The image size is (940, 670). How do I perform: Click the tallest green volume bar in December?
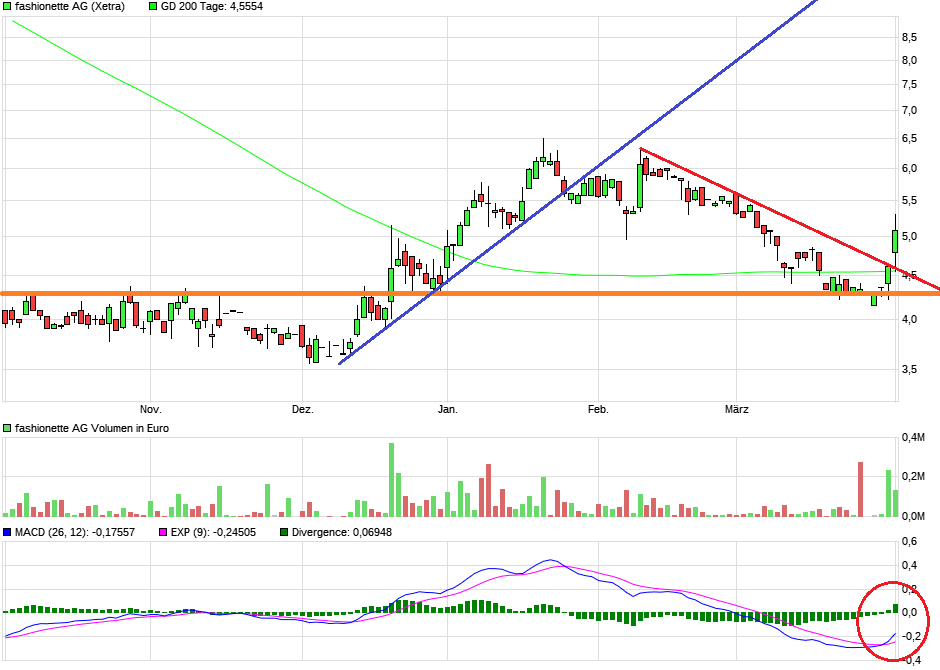391,479
